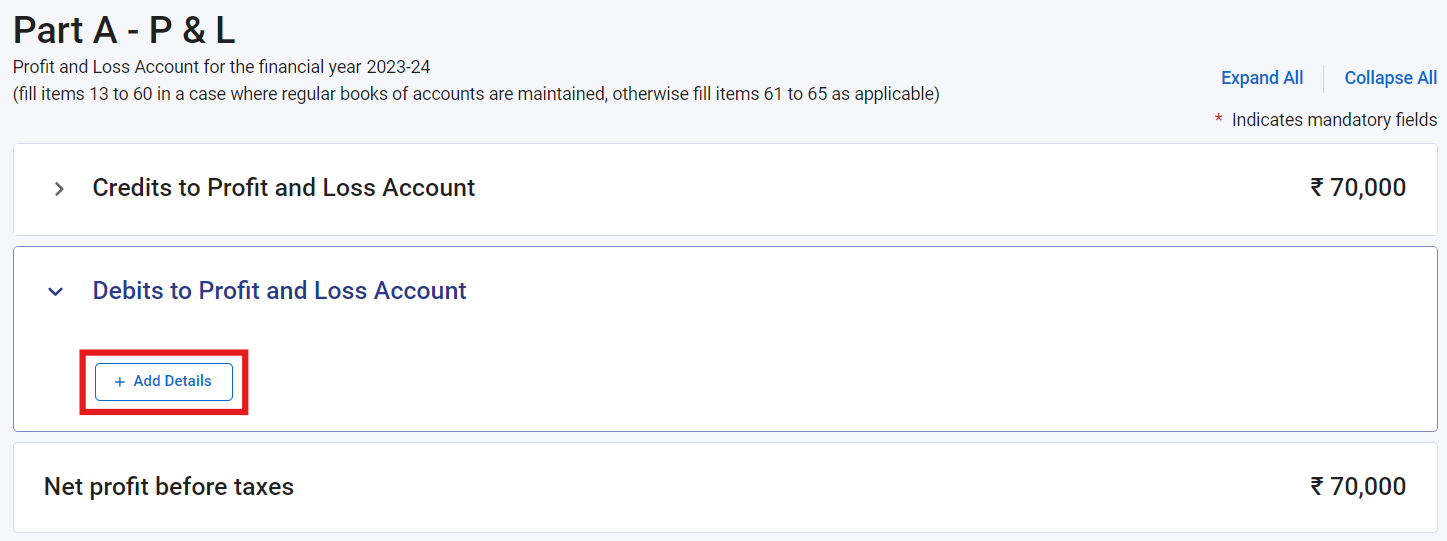Click the divider between Expand All and Collapse All
The width and height of the screenshot is (1447, 541).
(x=1324, y=78)
